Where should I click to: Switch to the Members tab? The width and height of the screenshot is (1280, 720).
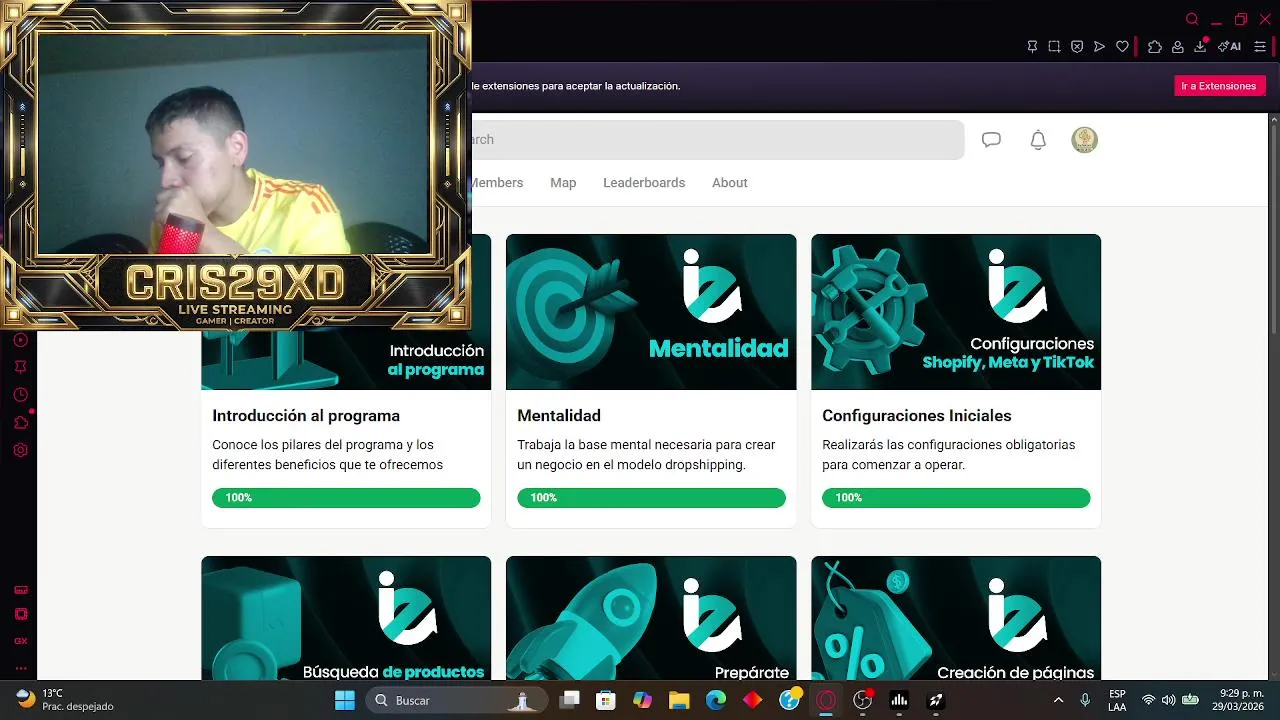click(x=497, y=183)
